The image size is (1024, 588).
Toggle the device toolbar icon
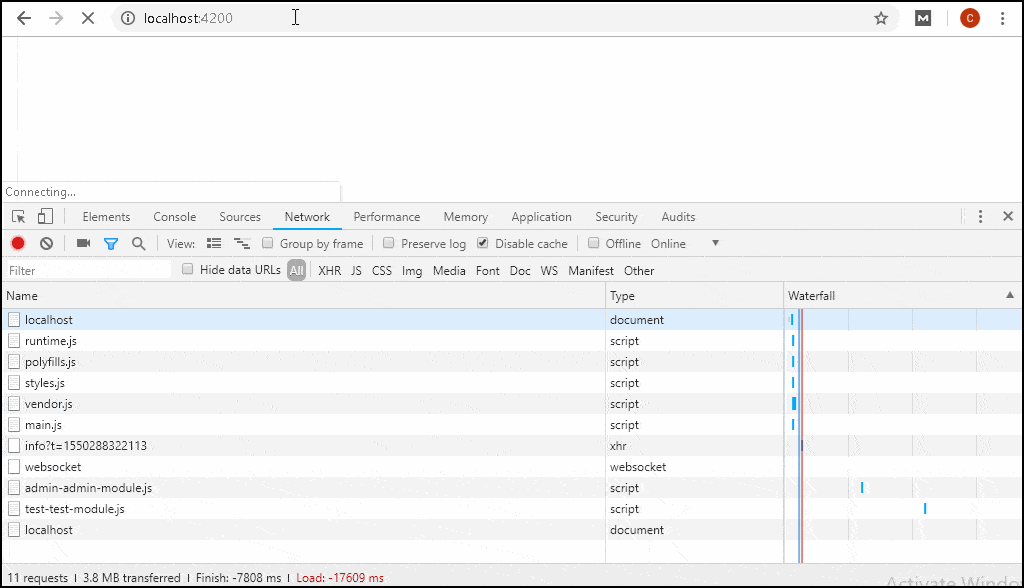45,217
